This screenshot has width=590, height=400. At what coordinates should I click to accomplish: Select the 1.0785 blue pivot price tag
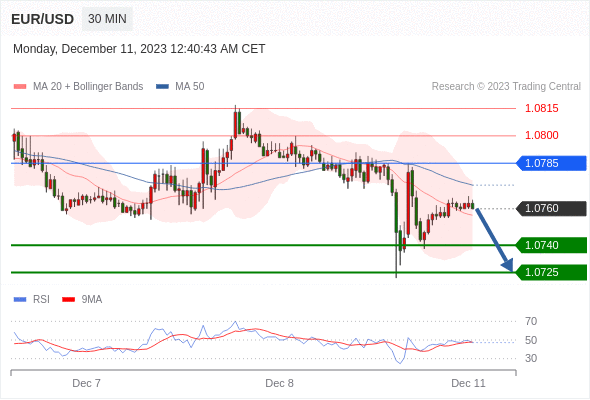tap(551, 163)
